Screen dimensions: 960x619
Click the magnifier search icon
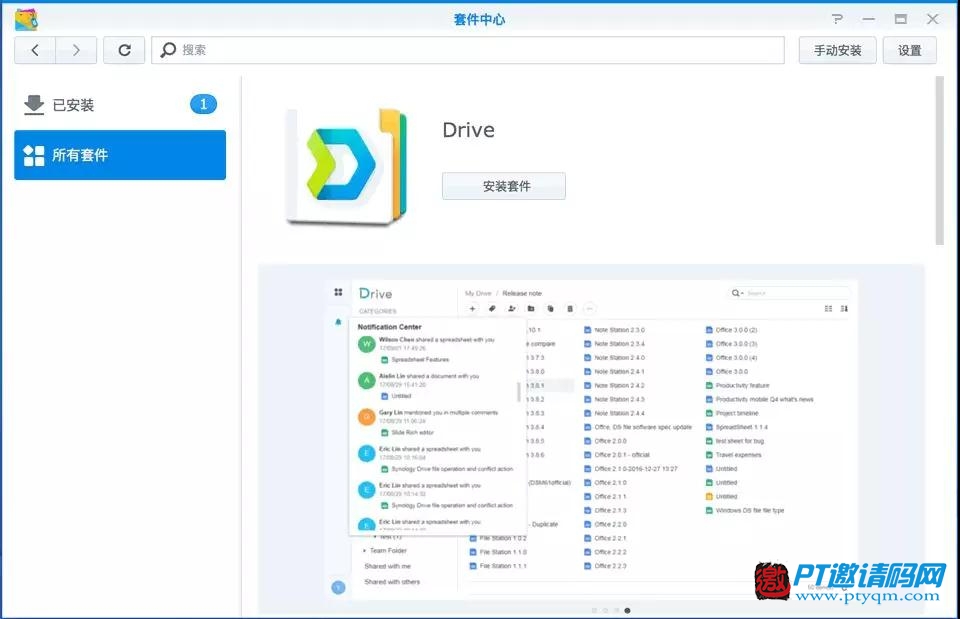pos(168,50)
